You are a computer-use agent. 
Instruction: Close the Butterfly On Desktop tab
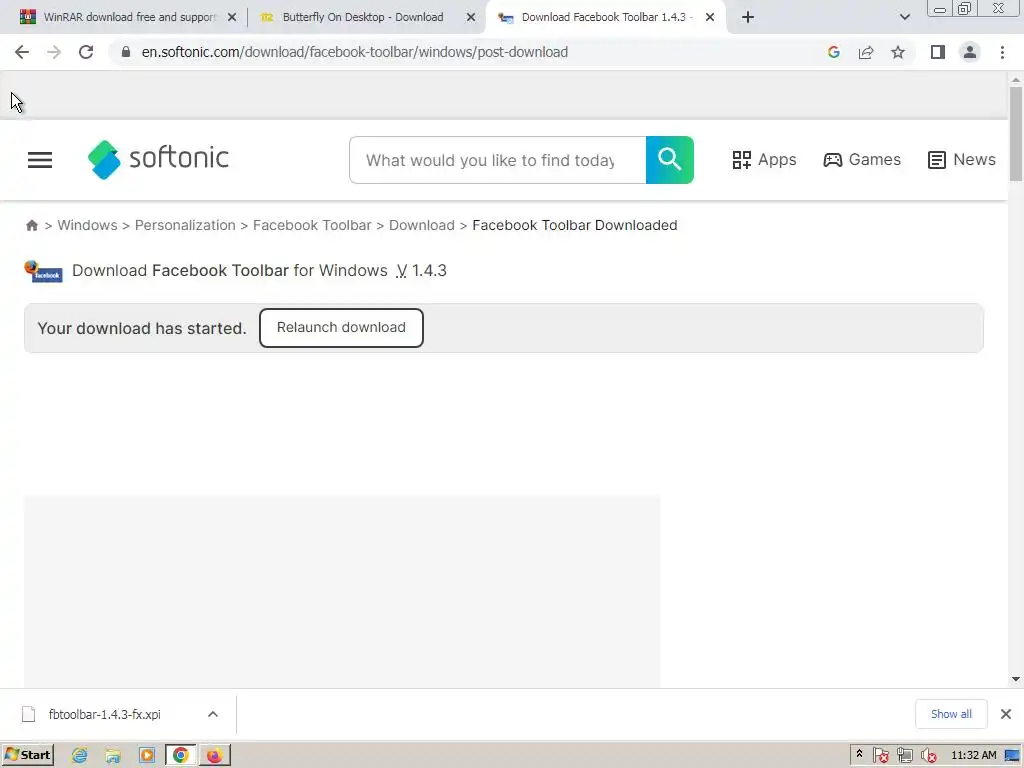471,18
